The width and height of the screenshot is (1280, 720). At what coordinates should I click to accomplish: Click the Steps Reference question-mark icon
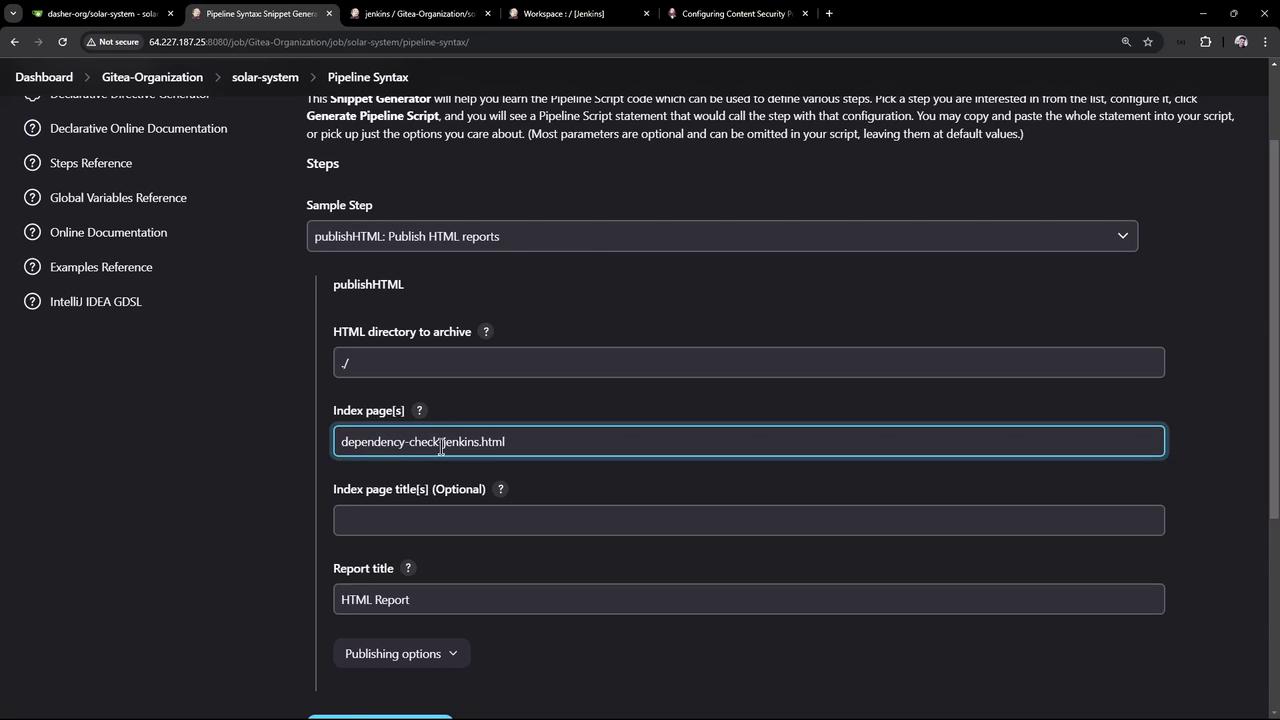click(32, 163)
